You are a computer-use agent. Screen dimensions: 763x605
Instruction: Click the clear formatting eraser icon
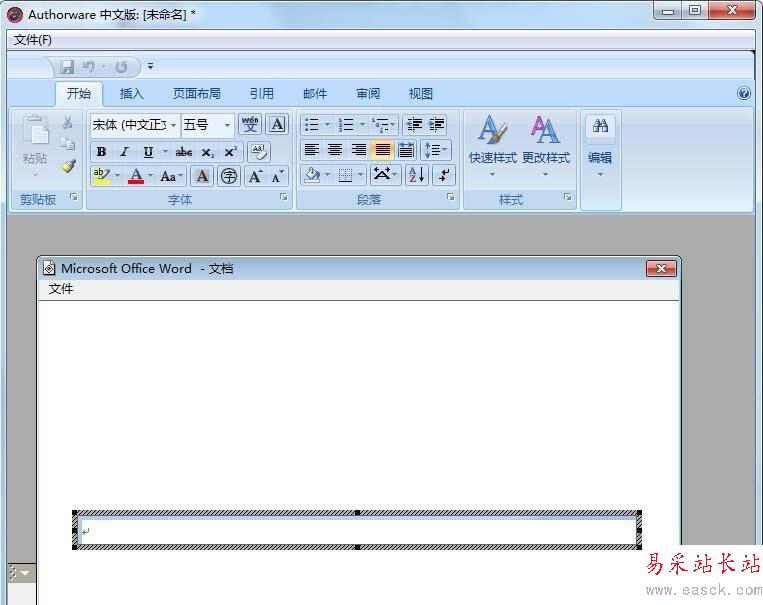[x=259, y=152]
